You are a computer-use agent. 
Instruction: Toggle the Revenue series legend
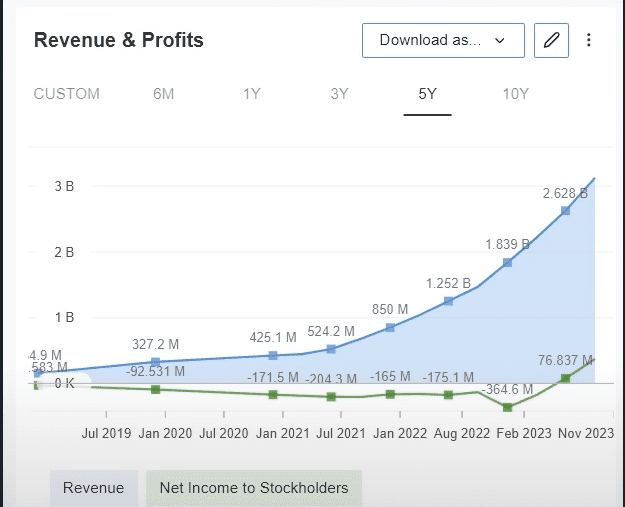pyautogui.click(x=94, y=488)
